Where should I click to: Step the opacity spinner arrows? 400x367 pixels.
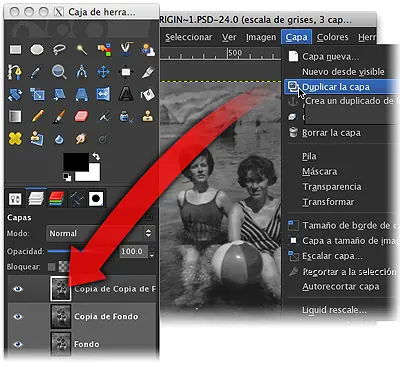click(152, 251)
